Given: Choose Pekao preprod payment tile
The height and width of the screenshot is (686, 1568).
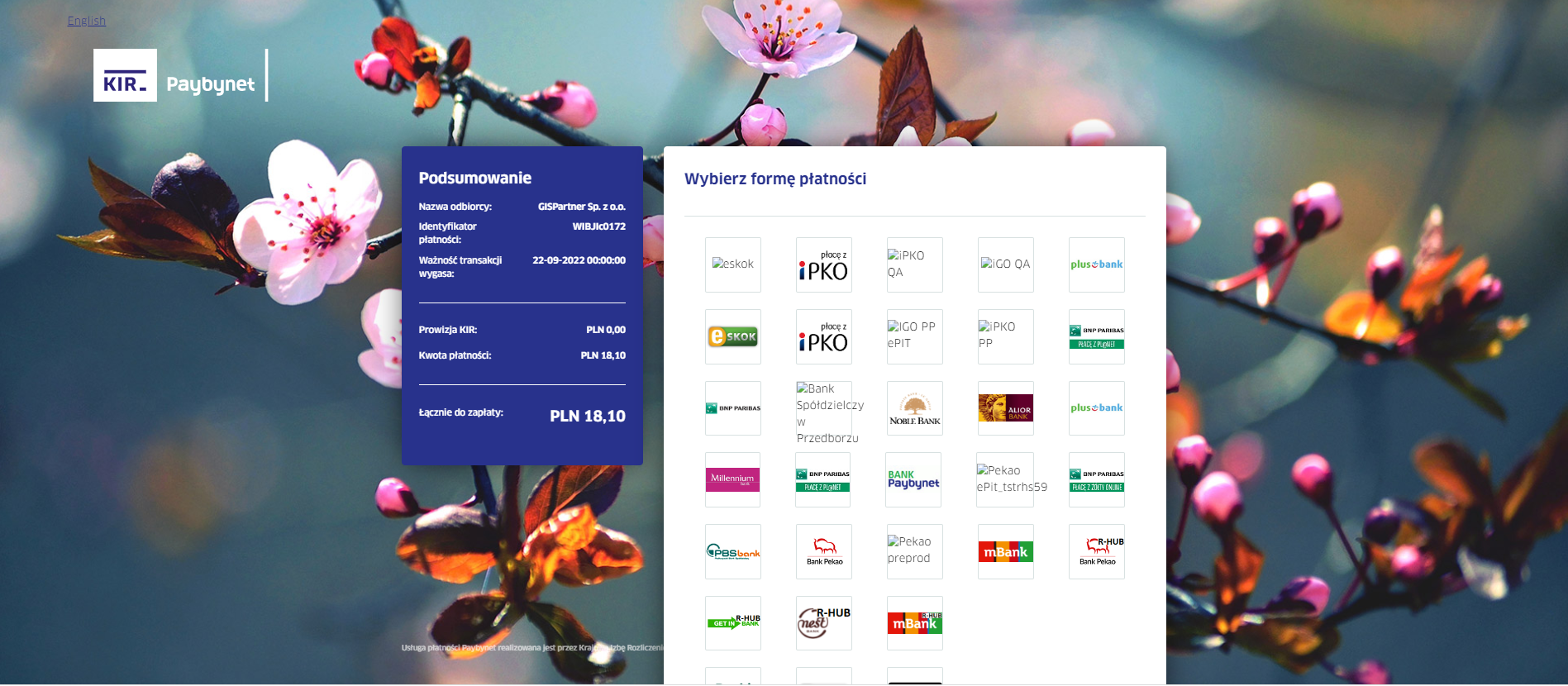Looking at the screenshot, I should click(x=915, y=551).
